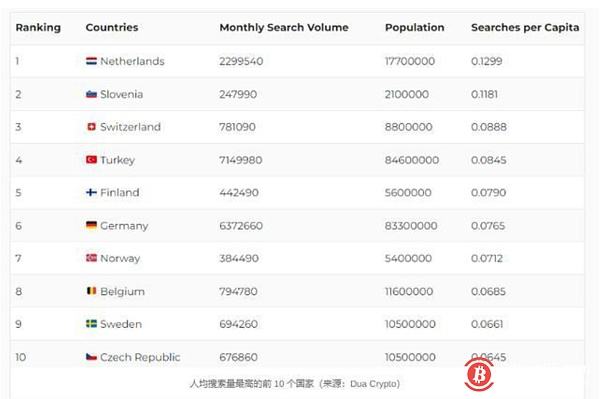600x399 pixels.
Task: Click population value 5600000
Action: [x=408, y=192]
